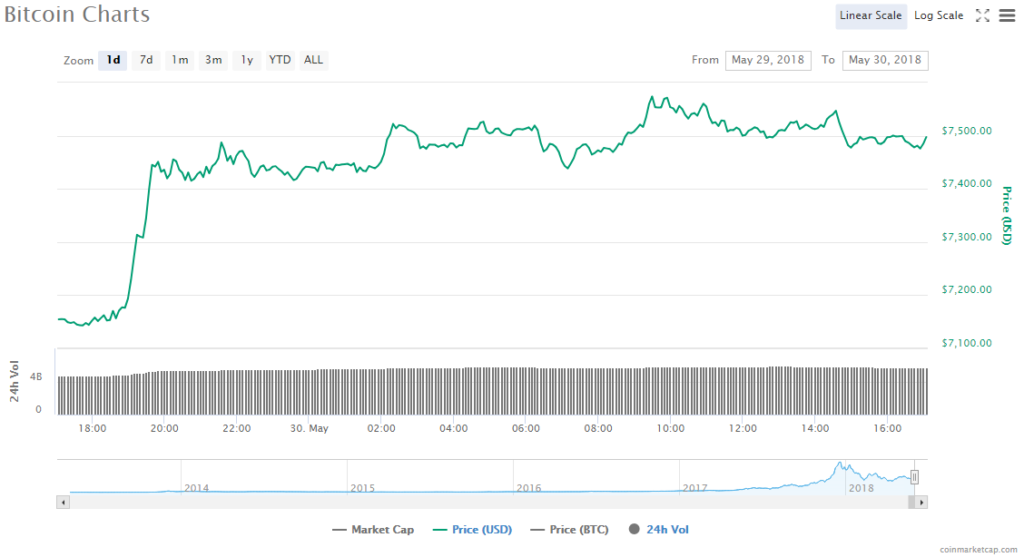Select the 7d zoom range

click(x=146, y=60)
